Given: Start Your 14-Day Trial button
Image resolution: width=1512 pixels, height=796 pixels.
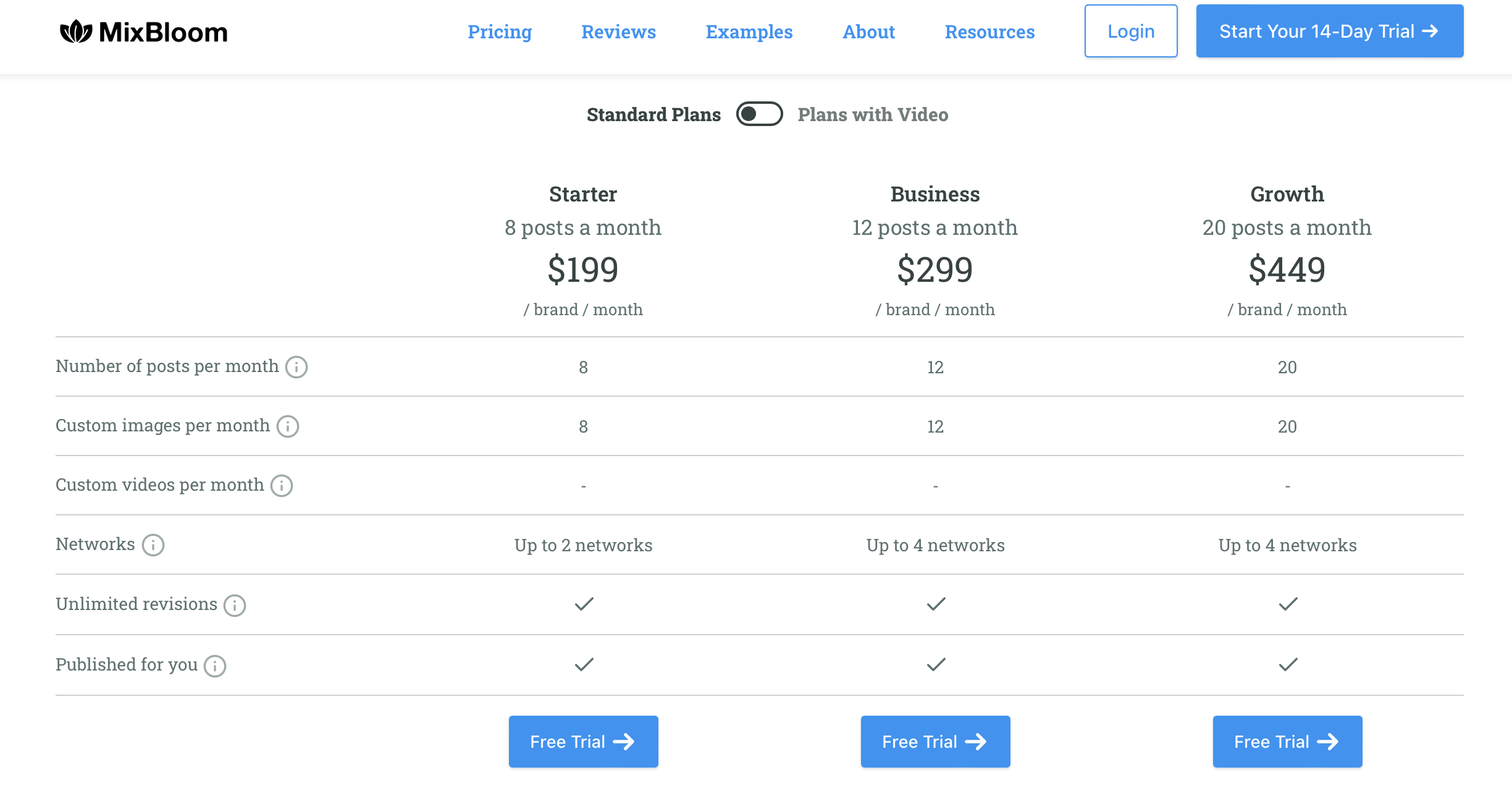Looking at the screenshot, I should tap(1330, 31).
